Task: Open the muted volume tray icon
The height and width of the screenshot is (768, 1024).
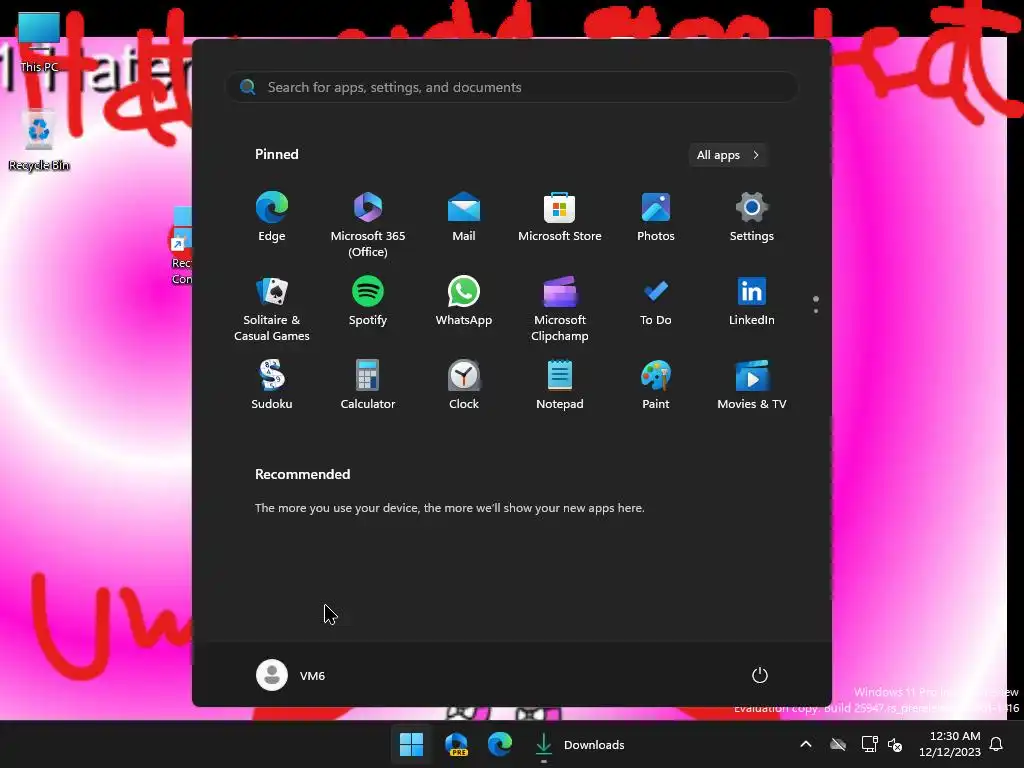Action: (895, 744)
